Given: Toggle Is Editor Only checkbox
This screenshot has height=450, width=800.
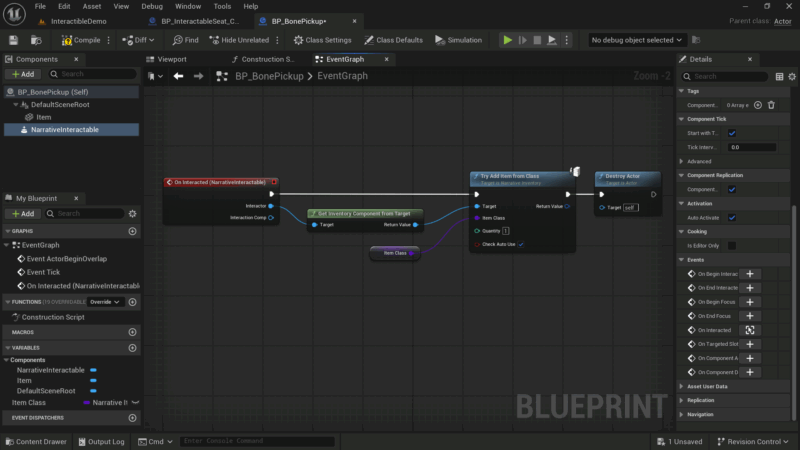Looking at the screenshot, I should click(x=732, y=246).
